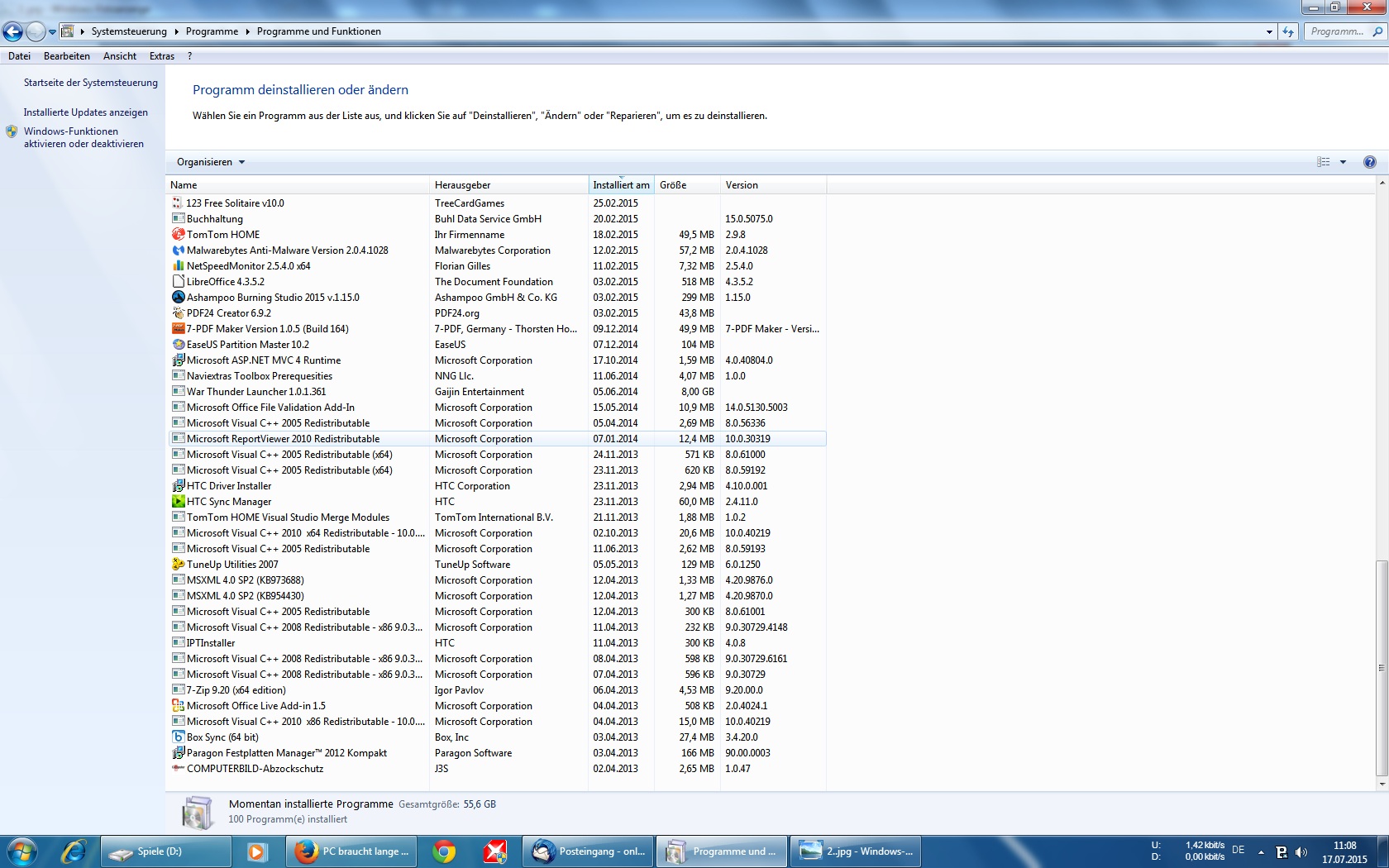Select IPTInstaller row
The image size is (1389, 868).
pos(497,642)
